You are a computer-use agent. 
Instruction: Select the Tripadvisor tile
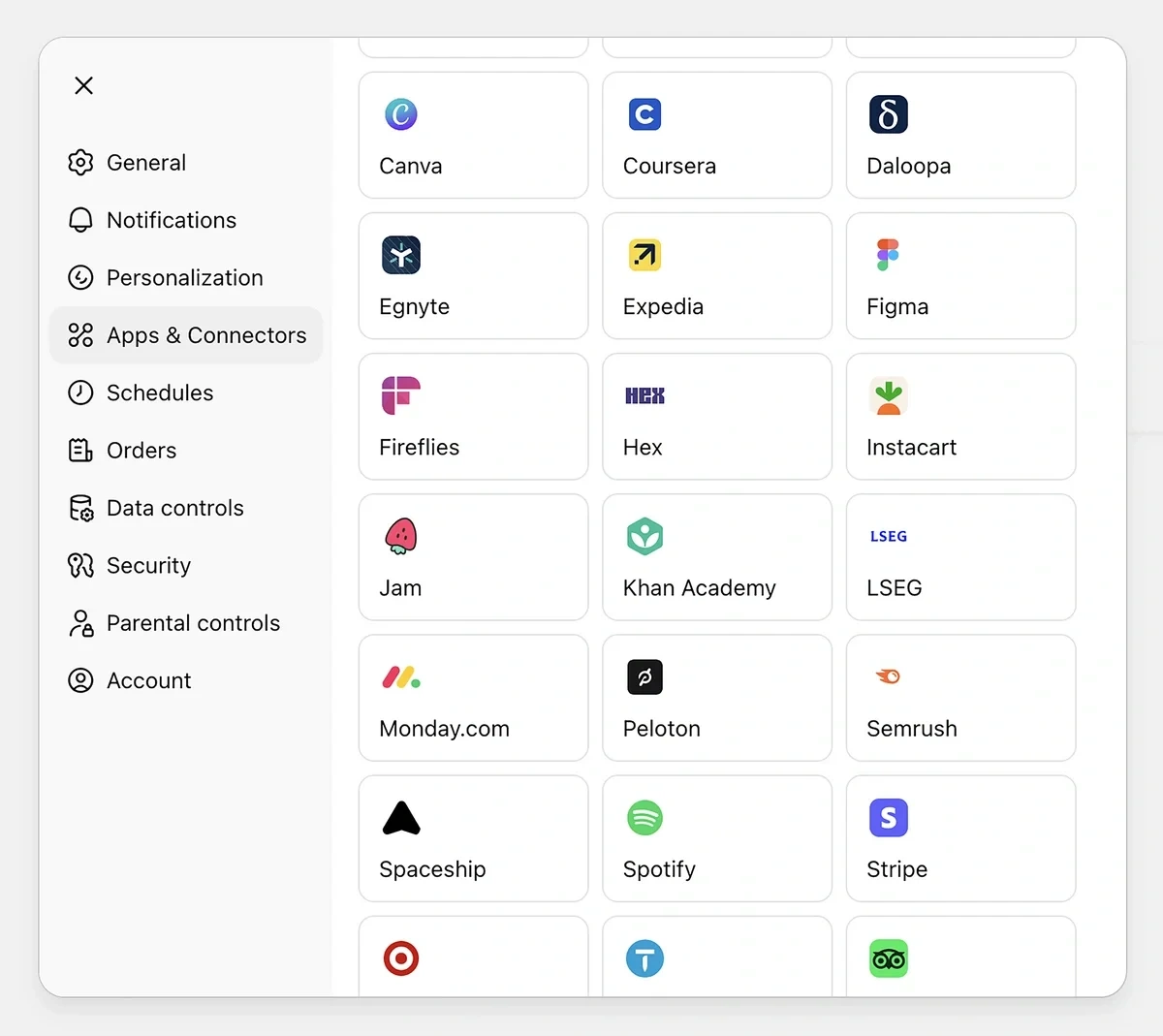(x=959, y=959)
